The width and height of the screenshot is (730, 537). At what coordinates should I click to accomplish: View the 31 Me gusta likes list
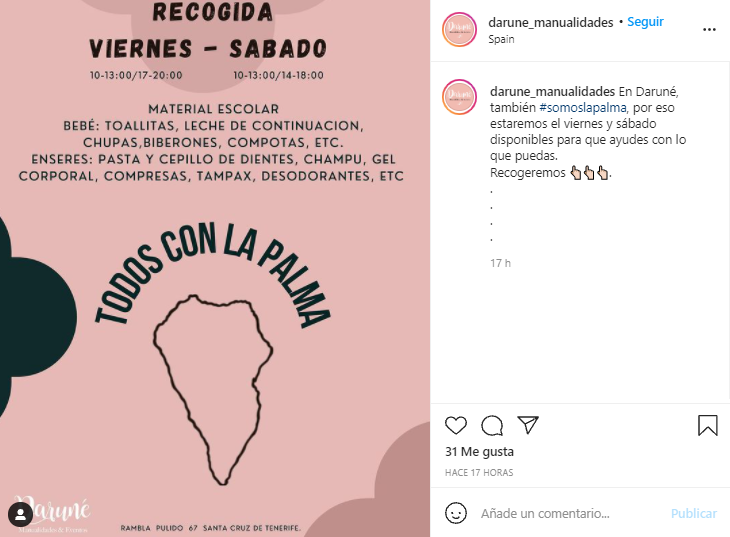click(x=479, y=451)
